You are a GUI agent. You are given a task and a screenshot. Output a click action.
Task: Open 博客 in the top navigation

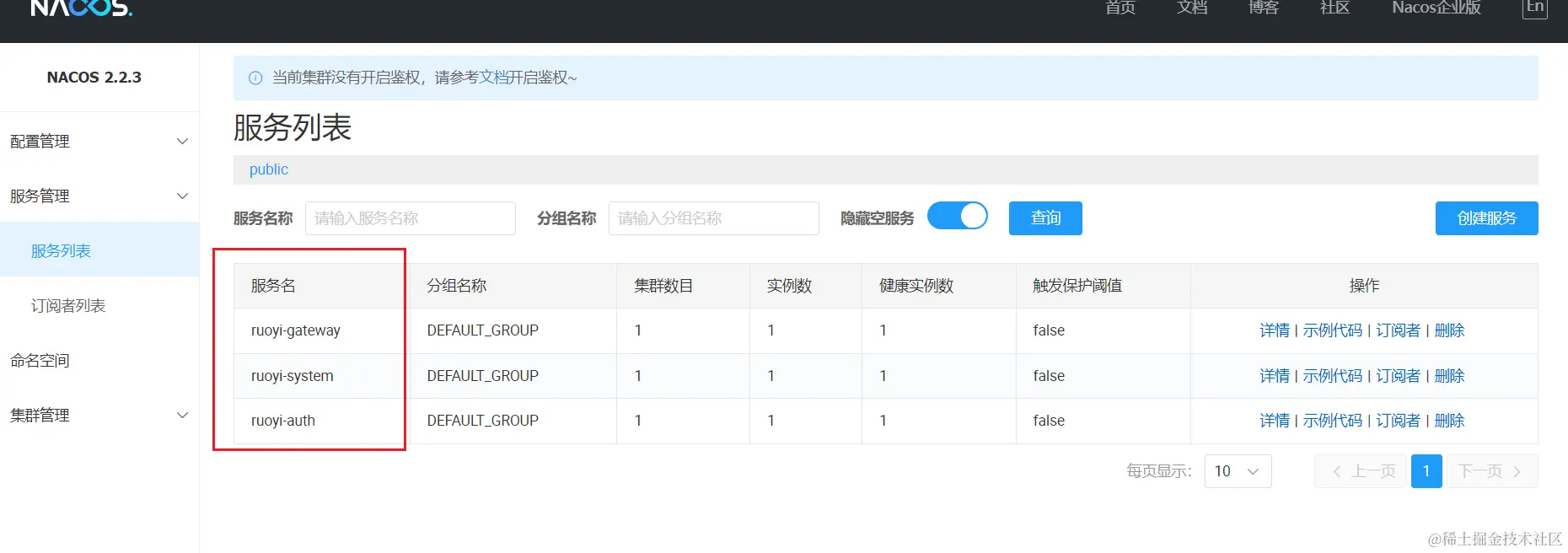coord(1264,8)
